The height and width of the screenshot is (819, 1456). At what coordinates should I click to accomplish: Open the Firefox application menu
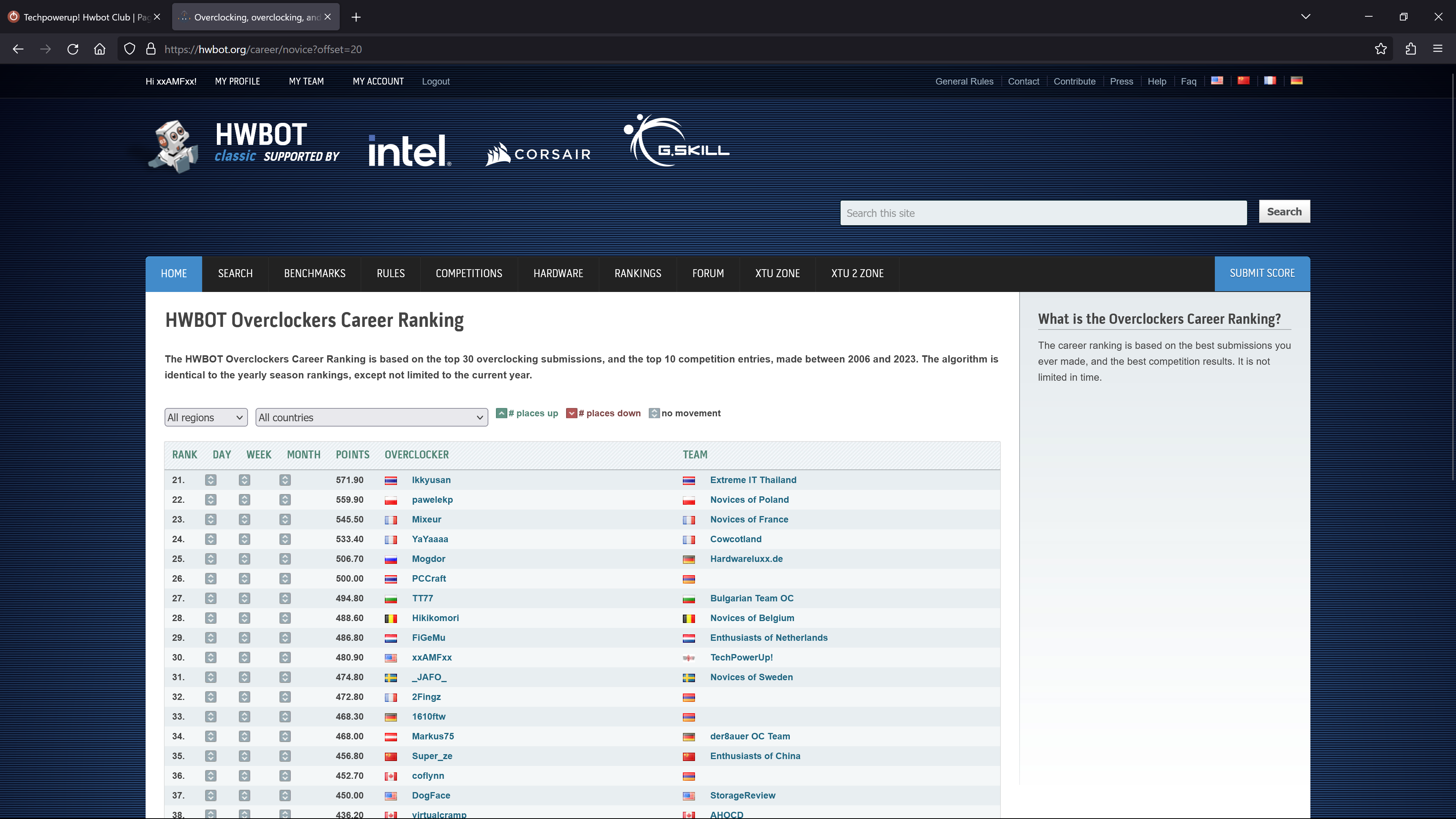[x=1437, y=49]
